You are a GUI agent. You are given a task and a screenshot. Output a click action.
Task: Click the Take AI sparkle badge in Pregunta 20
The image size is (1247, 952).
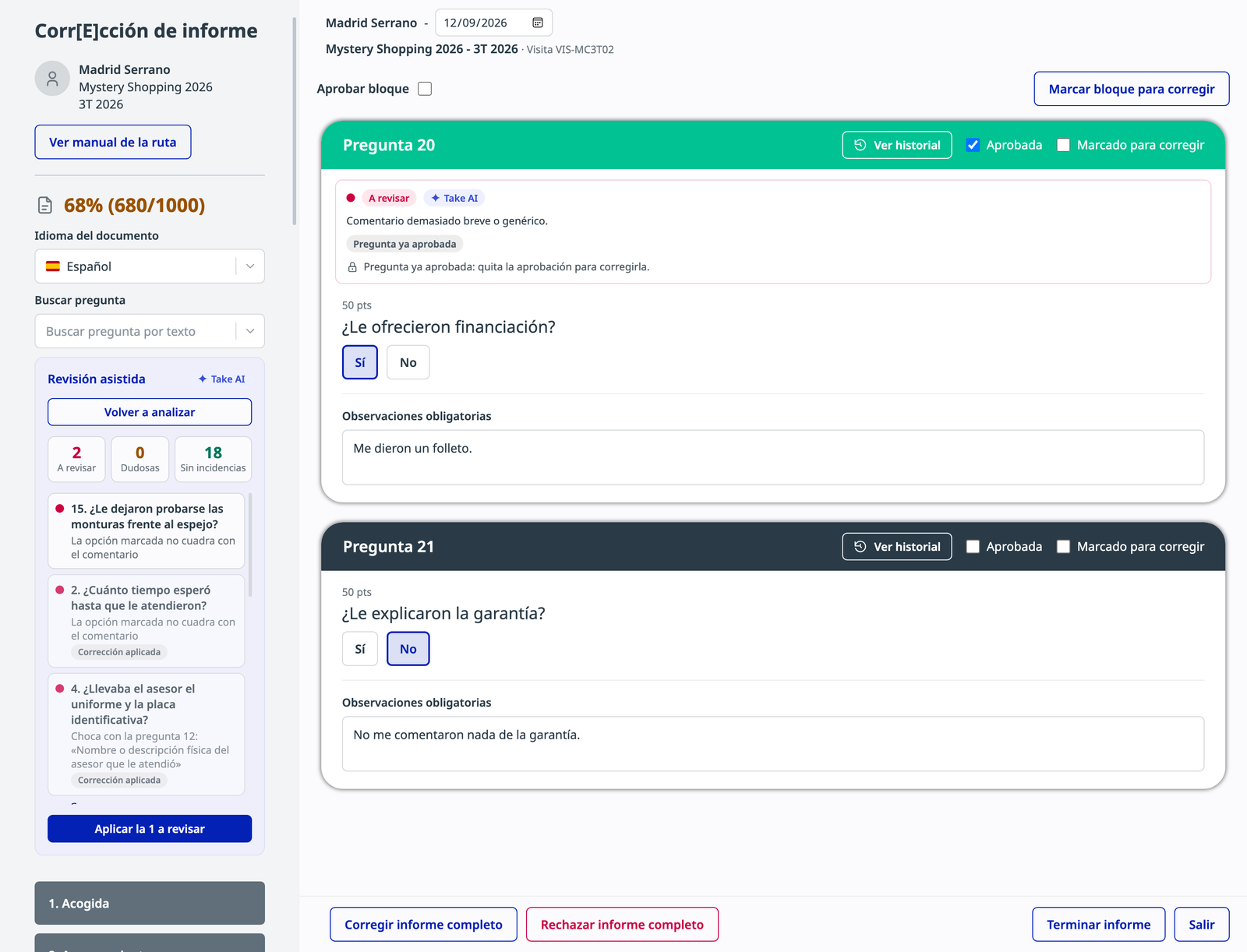[454, 198]
